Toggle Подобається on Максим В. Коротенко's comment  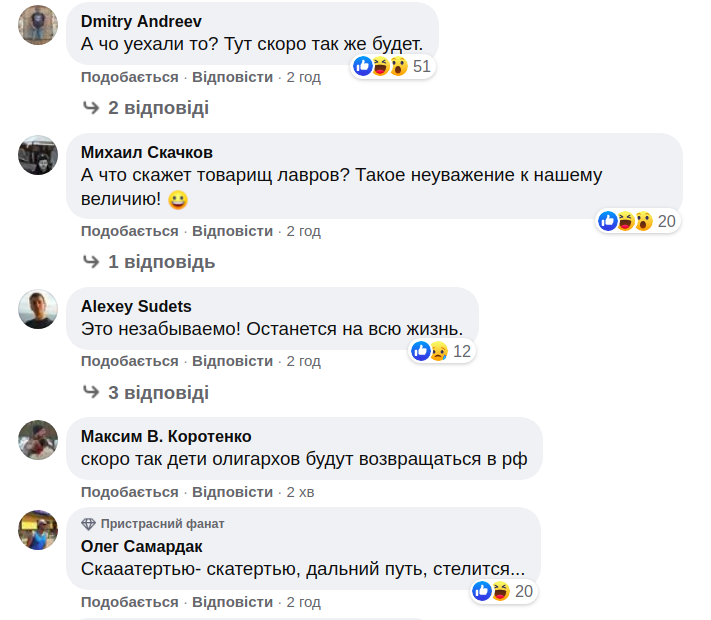(x=129, y=492)
